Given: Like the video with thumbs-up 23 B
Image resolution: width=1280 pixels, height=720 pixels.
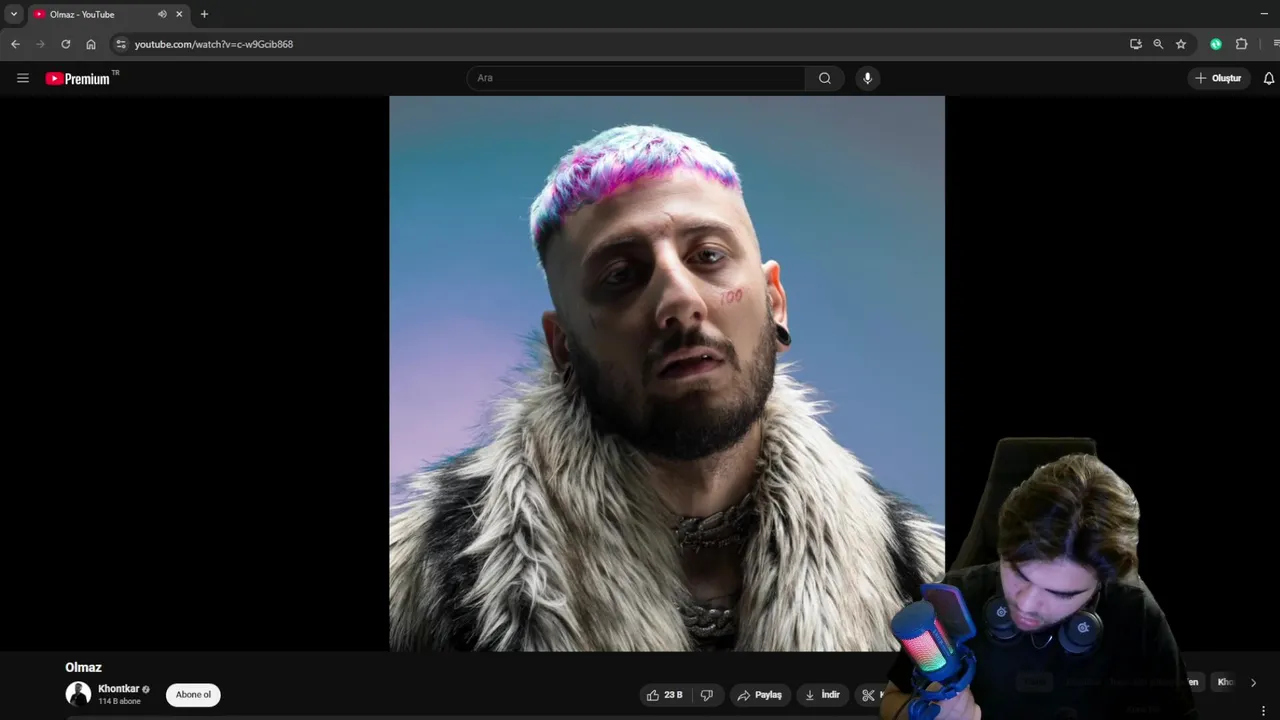Looking at the screenshot, I should click(664, 695).
